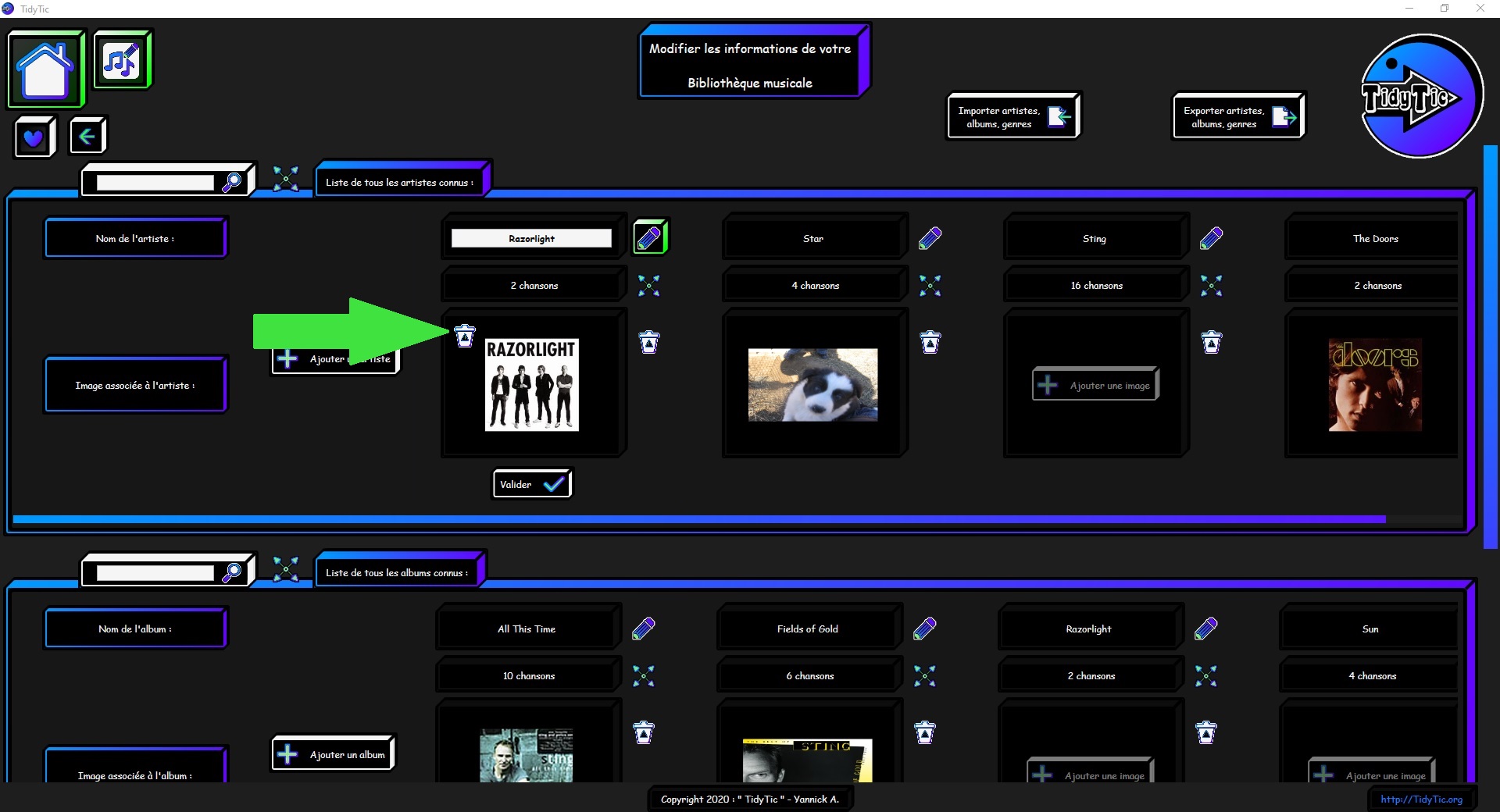
Task: Edit All This Time album with pencil
Action: pyautogui.click(x=644, y=629)
